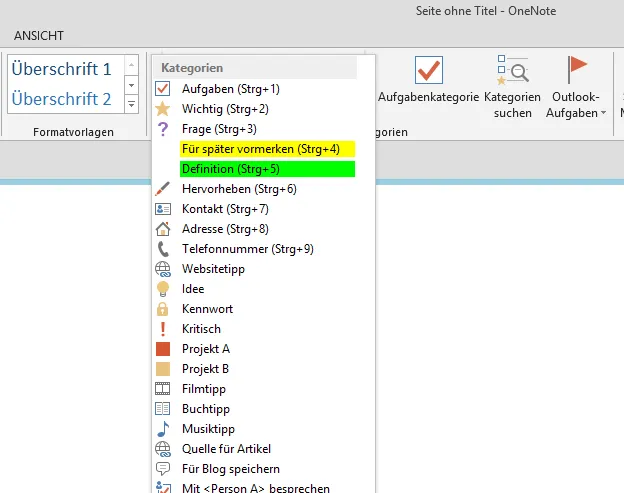
Task: Open the Outlook-Aufgaben dropdown arrow
Action: tap(603, 113)
